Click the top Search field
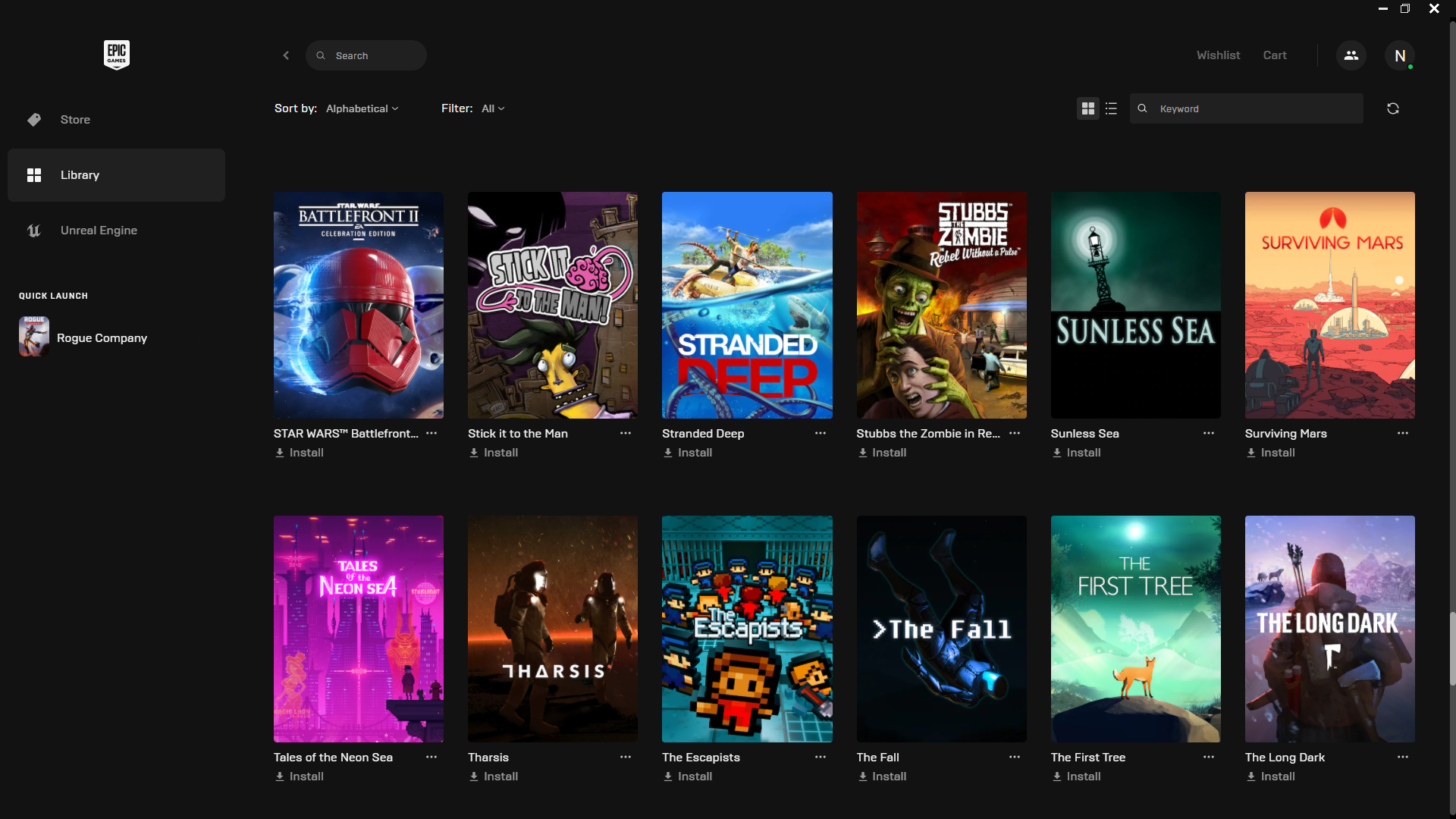The image size is (1456, 819). pyautogui.click(x=366, y=55)
